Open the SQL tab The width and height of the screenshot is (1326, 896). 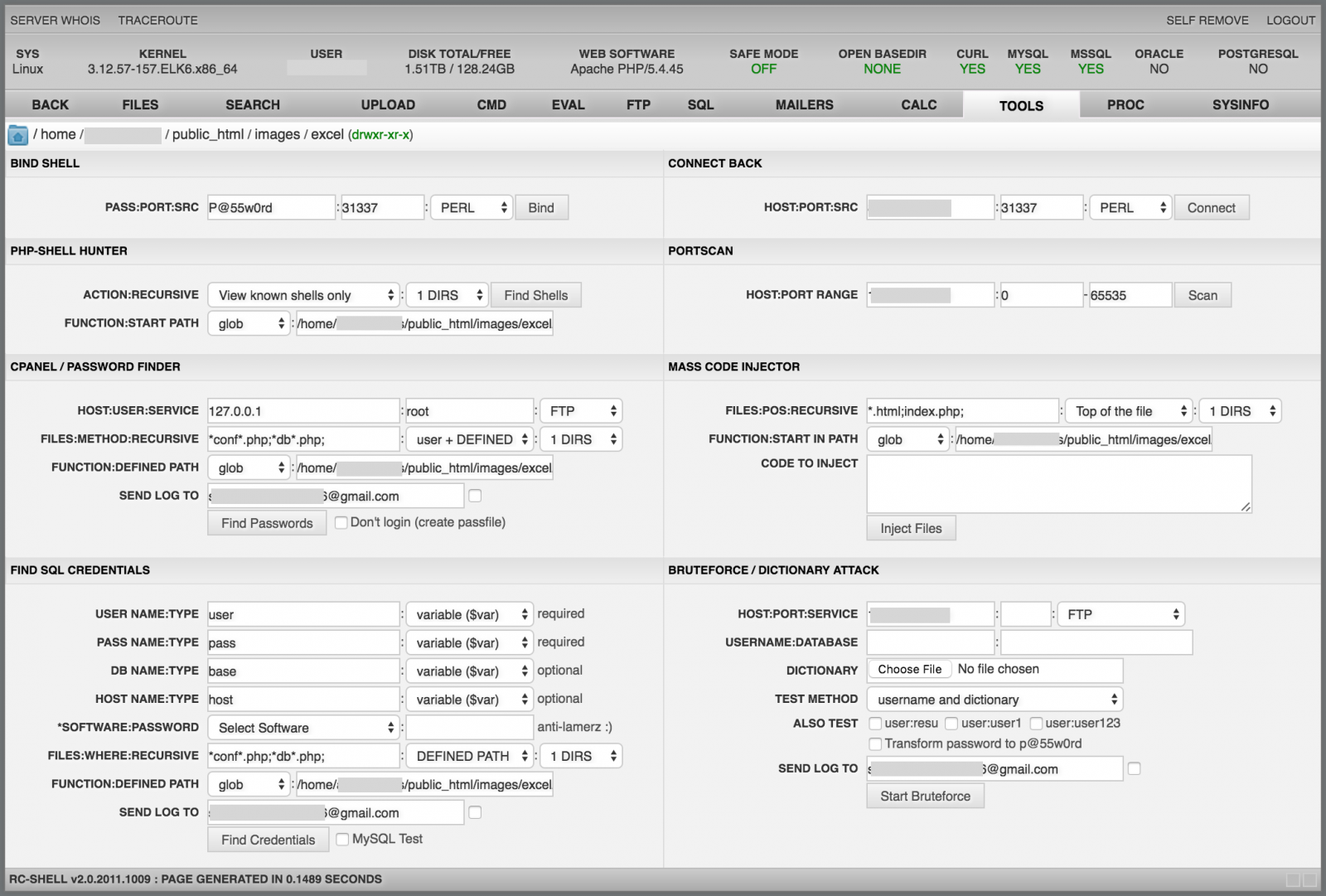coord(700,105)
